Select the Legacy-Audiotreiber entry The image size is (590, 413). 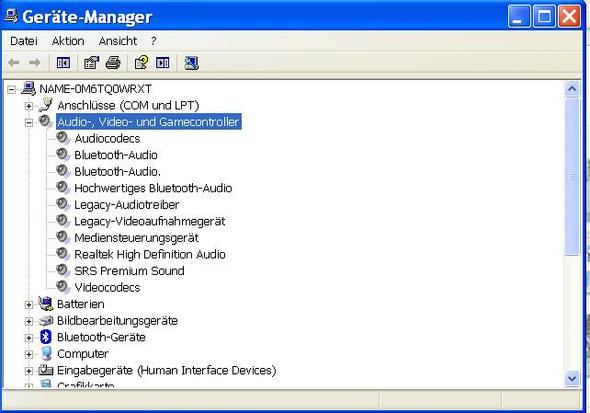[x=126, y=205]
